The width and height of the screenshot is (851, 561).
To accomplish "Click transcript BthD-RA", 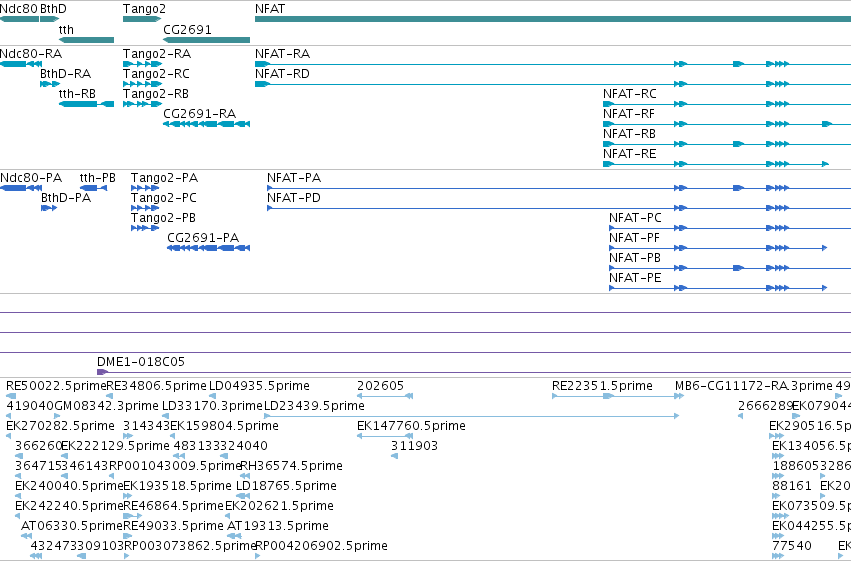I will pos(66,74).
